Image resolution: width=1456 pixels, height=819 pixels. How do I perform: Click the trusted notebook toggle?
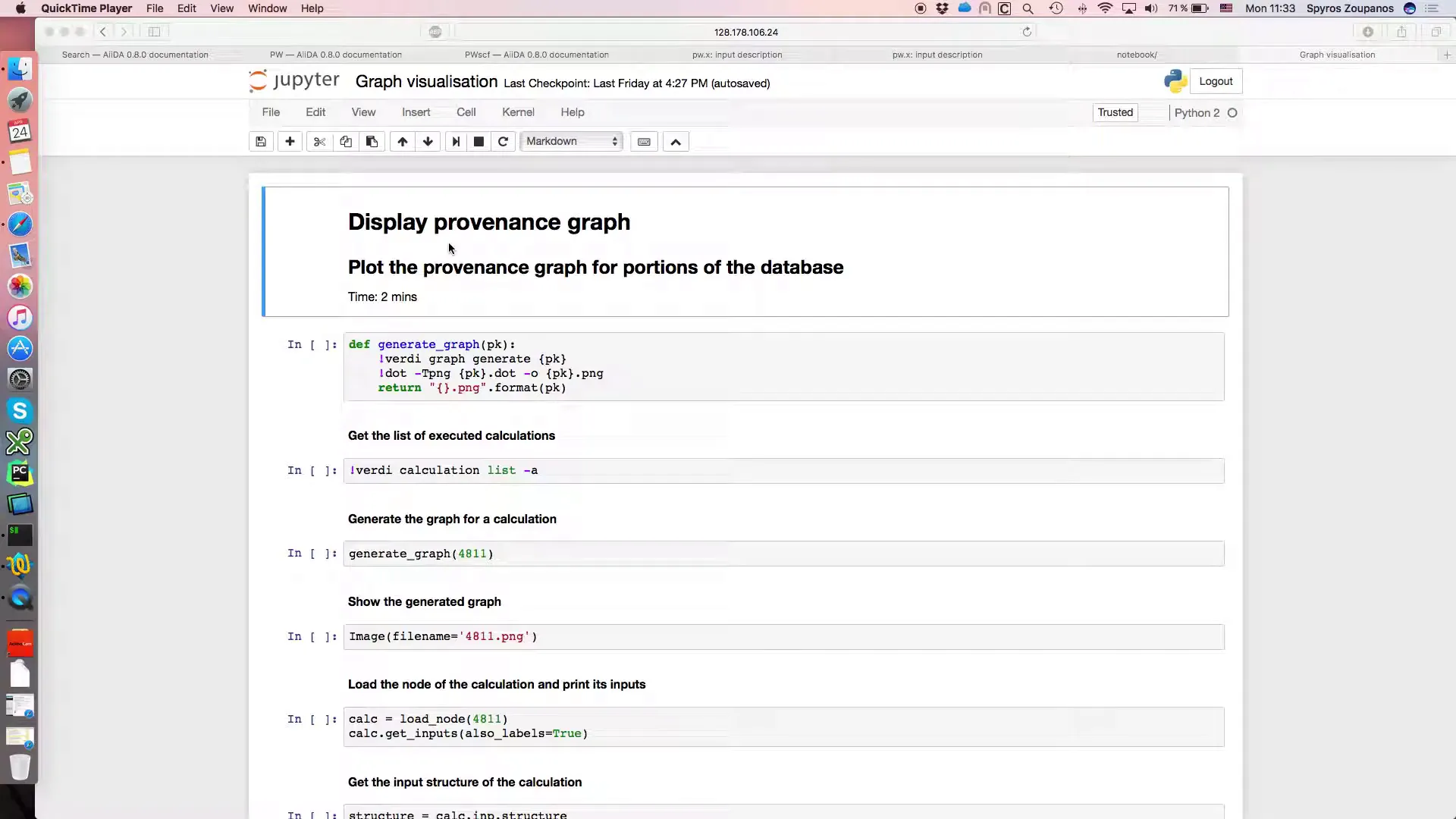click(x=1115, y=112)
